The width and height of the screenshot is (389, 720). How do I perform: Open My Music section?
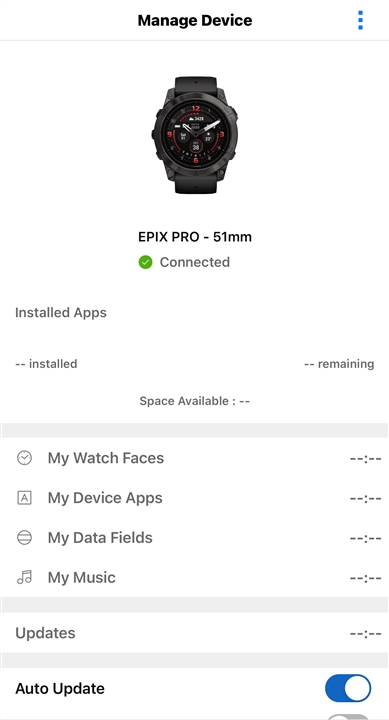point(194,577)
